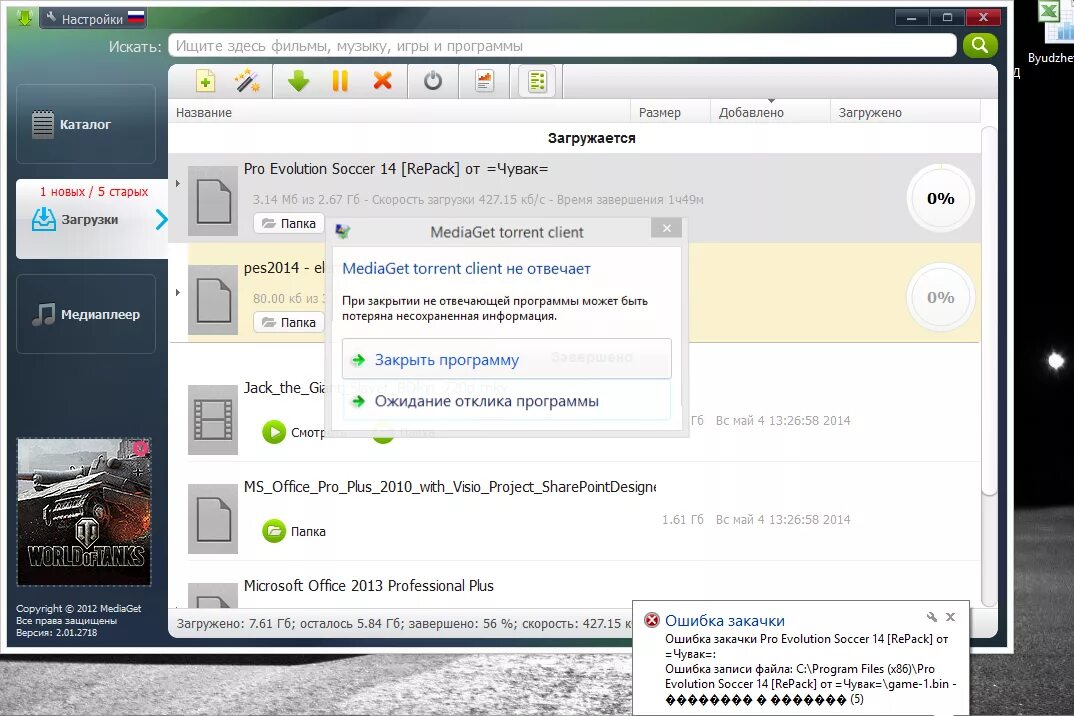The width and height of the screenshot is (1074, 716).
Task: Open the Медиаплеер sidebar section
Action: 86,314
